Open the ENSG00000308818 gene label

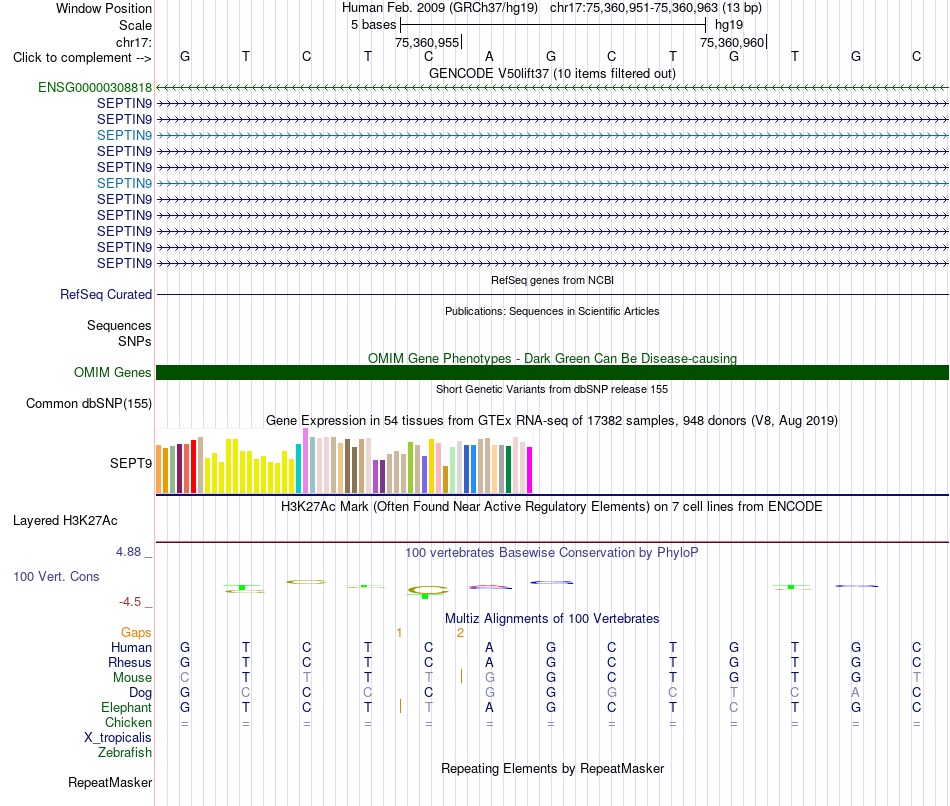click(x=95, y=87)
